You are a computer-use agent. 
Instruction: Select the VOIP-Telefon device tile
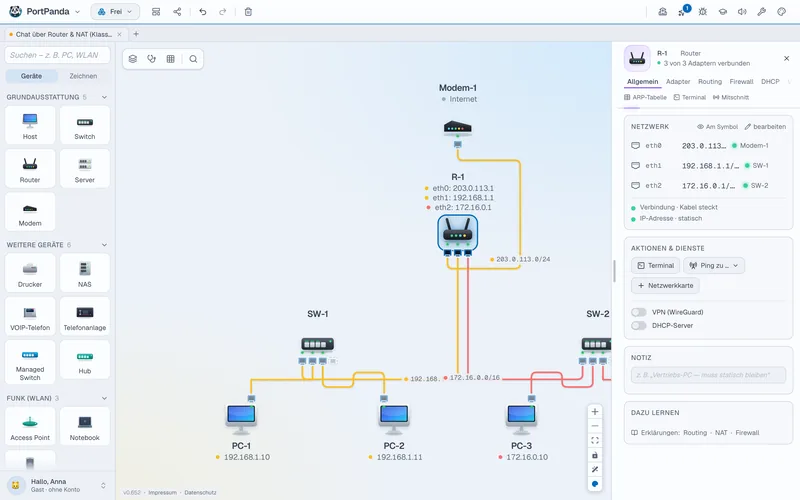tap(30, 316)
